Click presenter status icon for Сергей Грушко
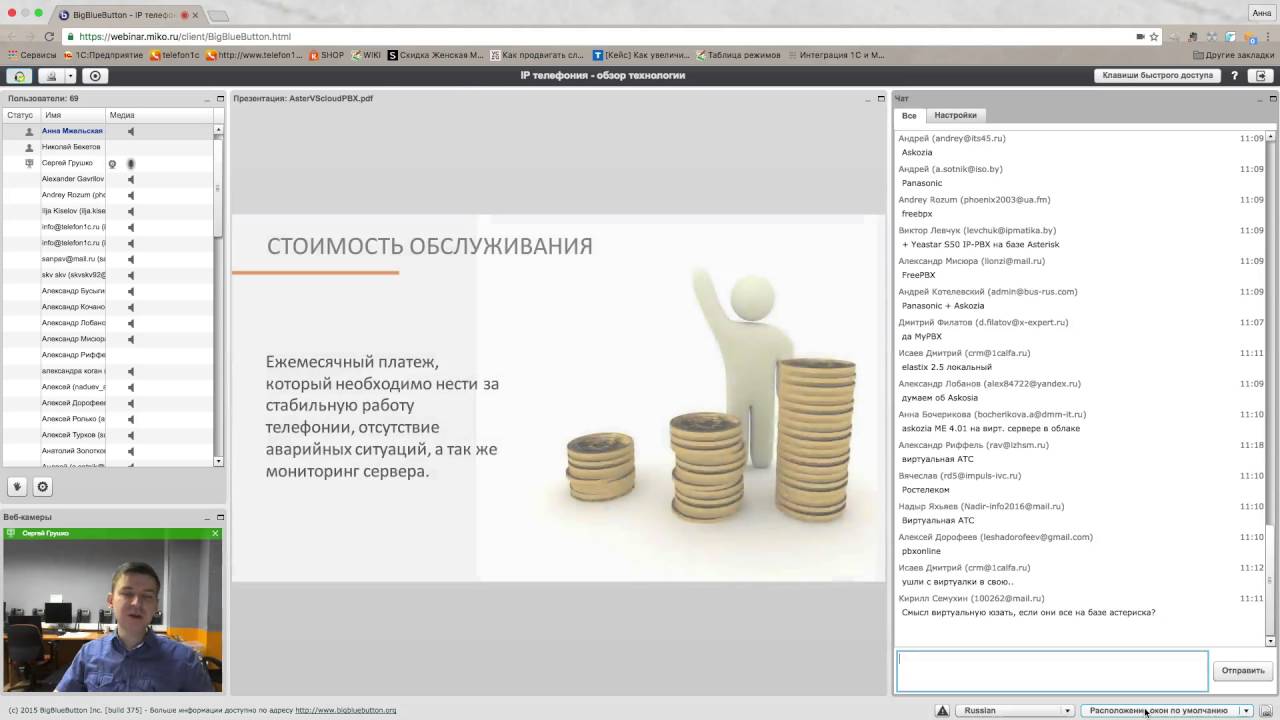 click(29, 163)
